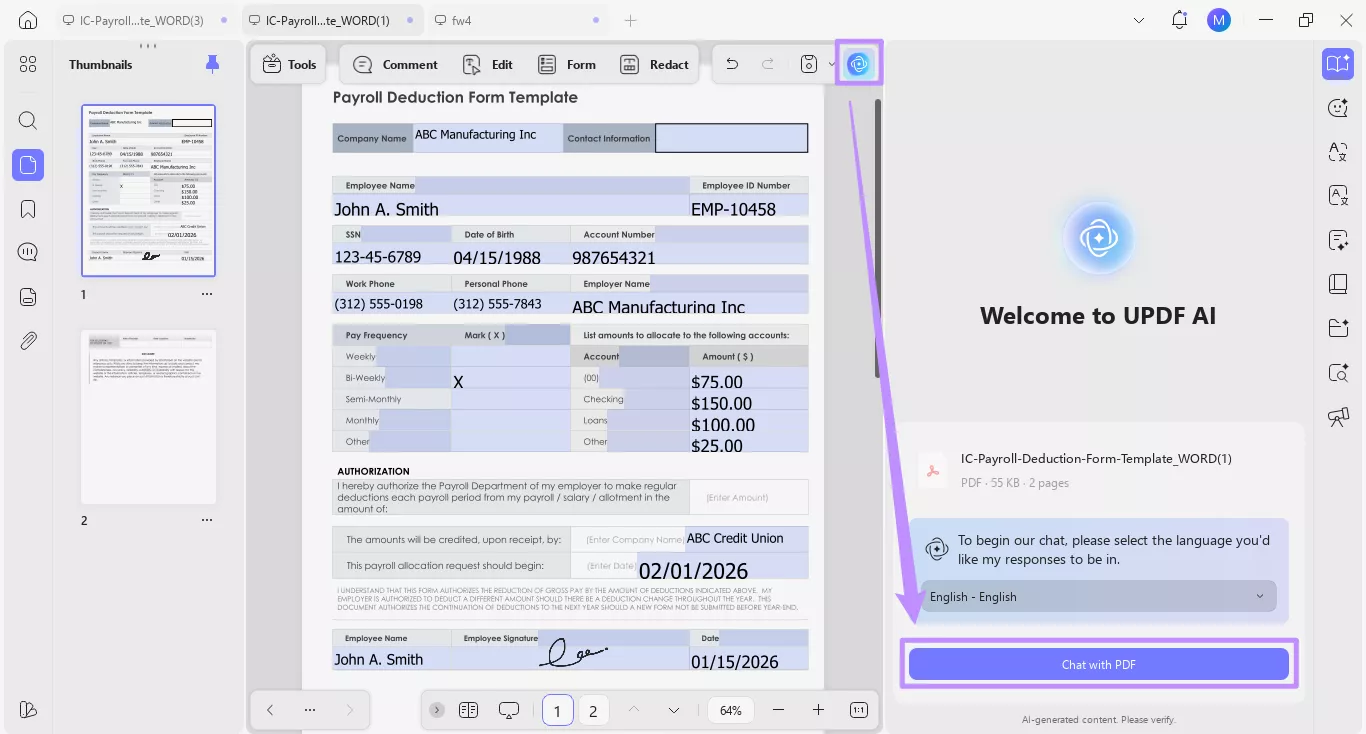Expand the page bar arrow button
1366x734 pixels.
[437, 710]
